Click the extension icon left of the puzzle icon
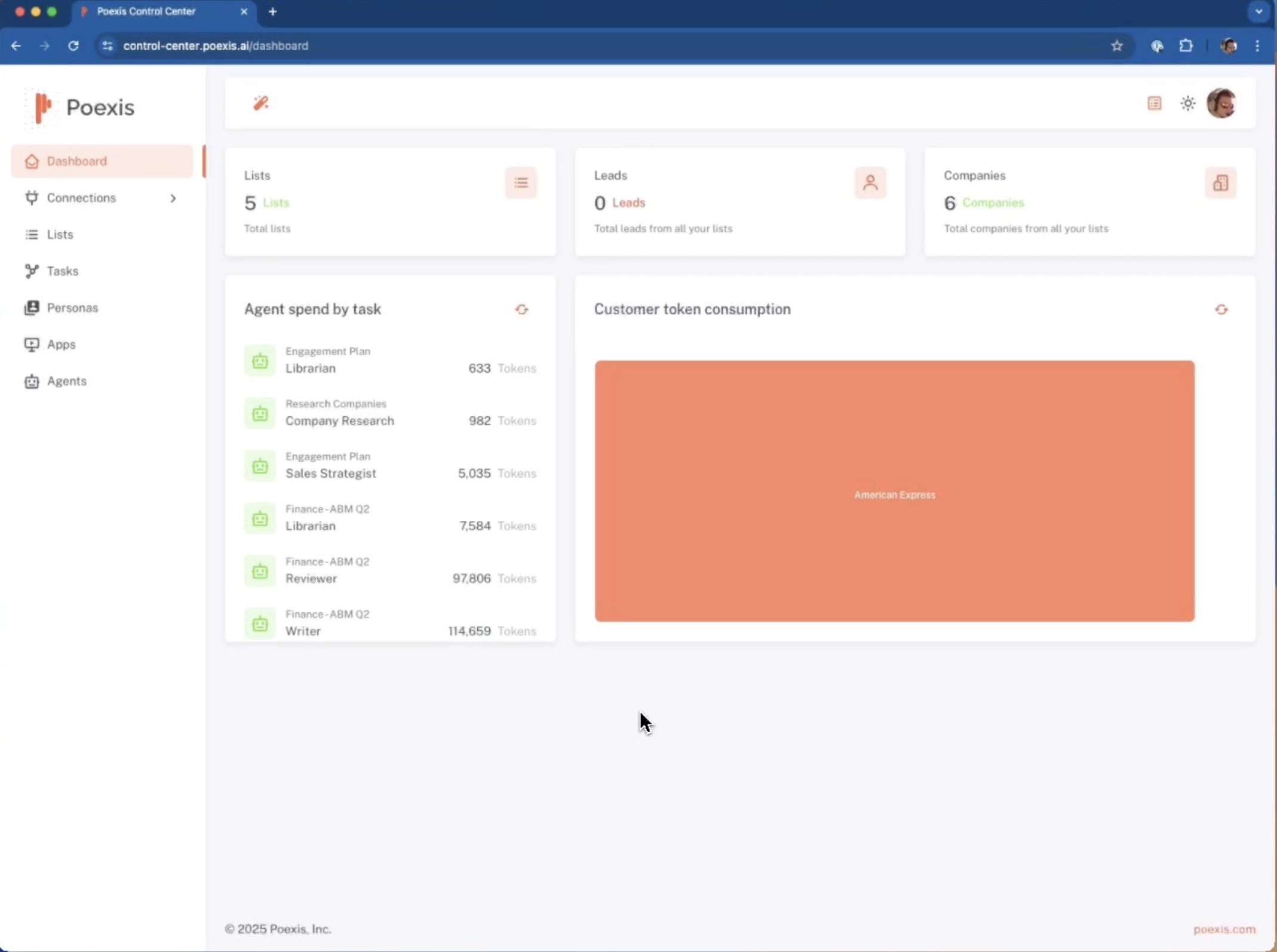1277x952 pixels. point(1157,46)
